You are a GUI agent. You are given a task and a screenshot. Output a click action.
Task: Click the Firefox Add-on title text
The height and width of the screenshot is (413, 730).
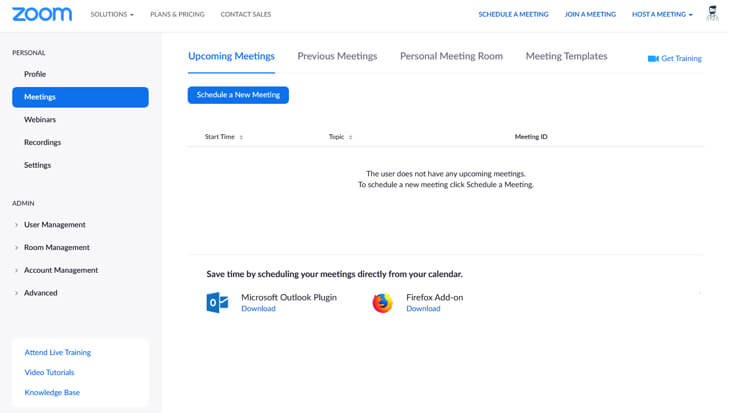point(434,297)
